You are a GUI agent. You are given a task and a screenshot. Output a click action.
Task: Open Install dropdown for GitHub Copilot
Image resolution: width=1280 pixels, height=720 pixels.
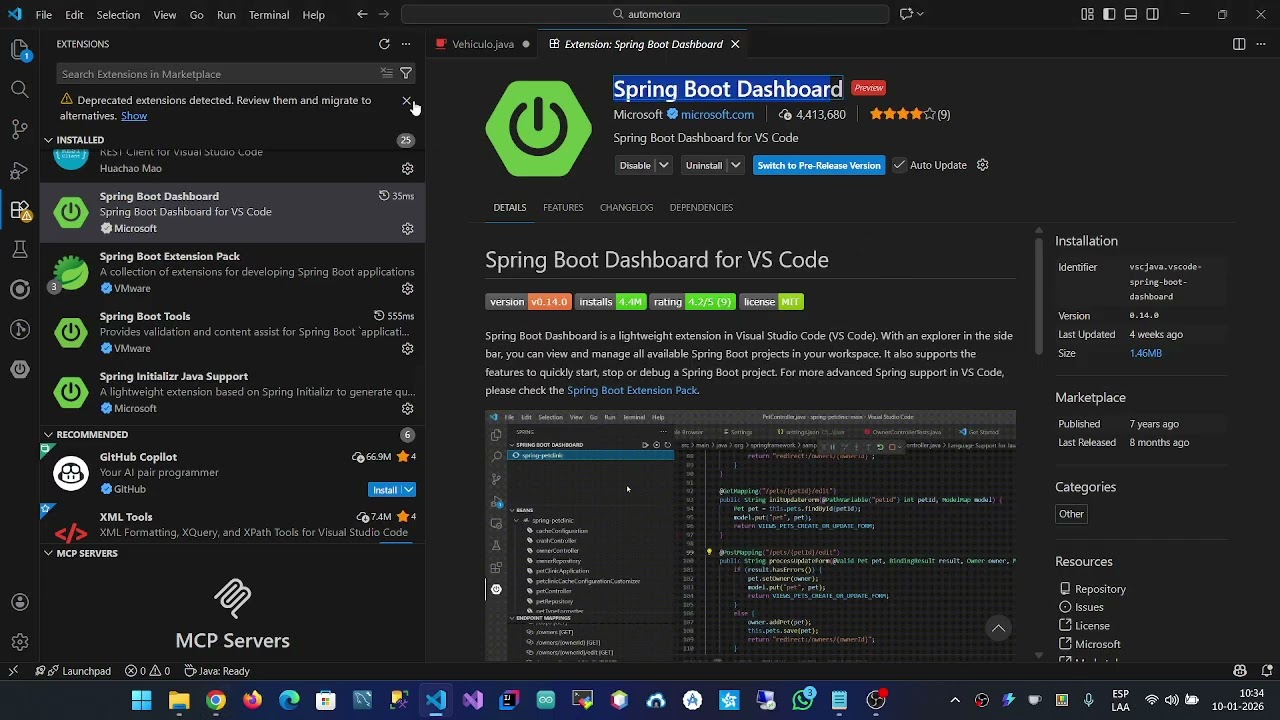408,490
